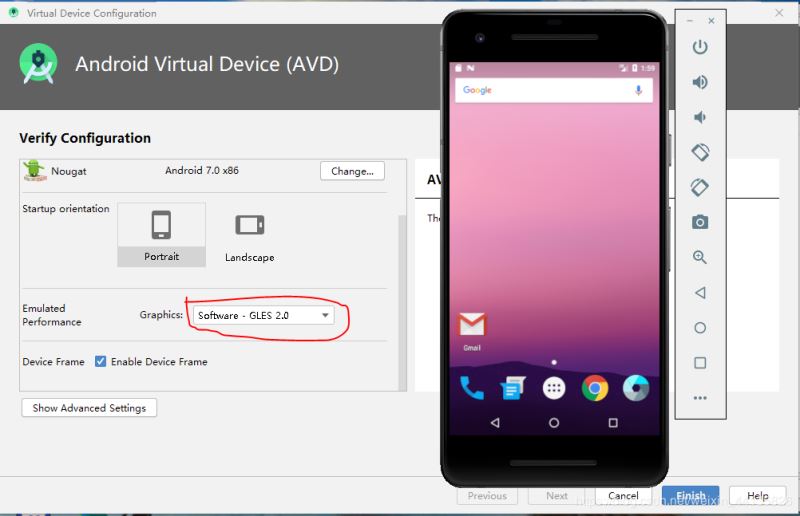Click the Verify Configuration heading

coord(85,138)
